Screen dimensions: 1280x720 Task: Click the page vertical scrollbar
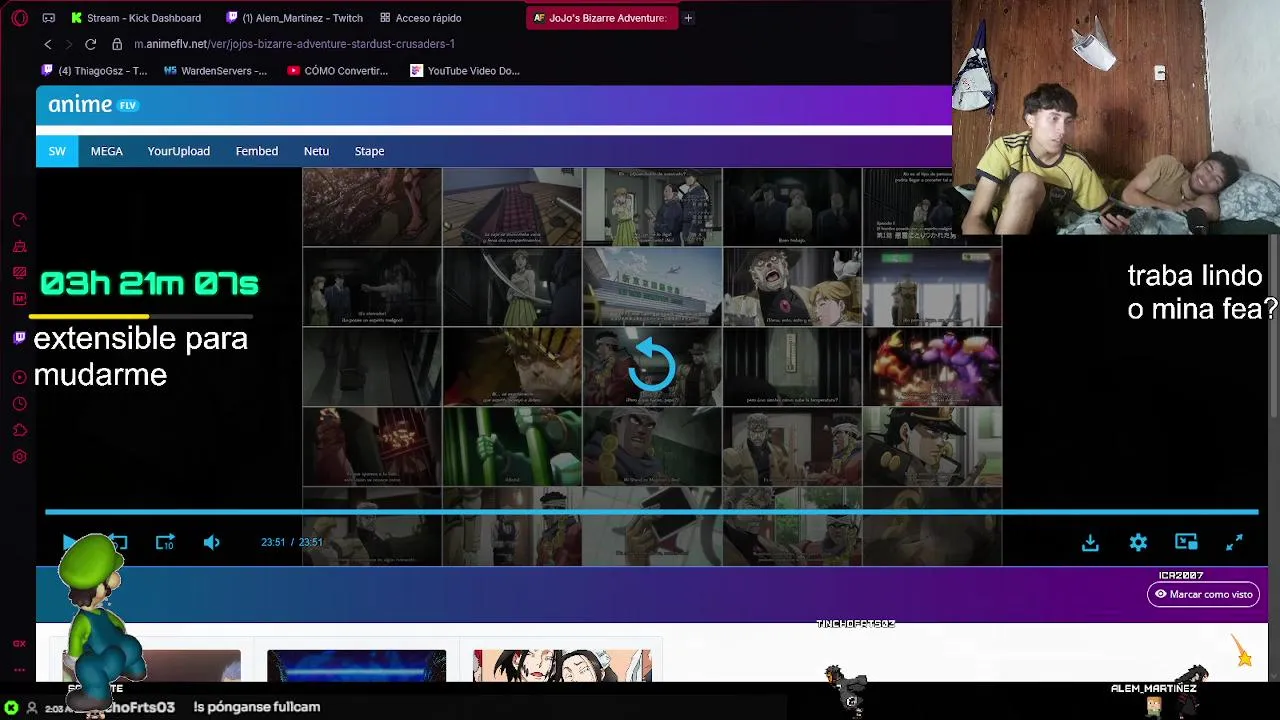pyautogui.click(x=1274, y=327)
